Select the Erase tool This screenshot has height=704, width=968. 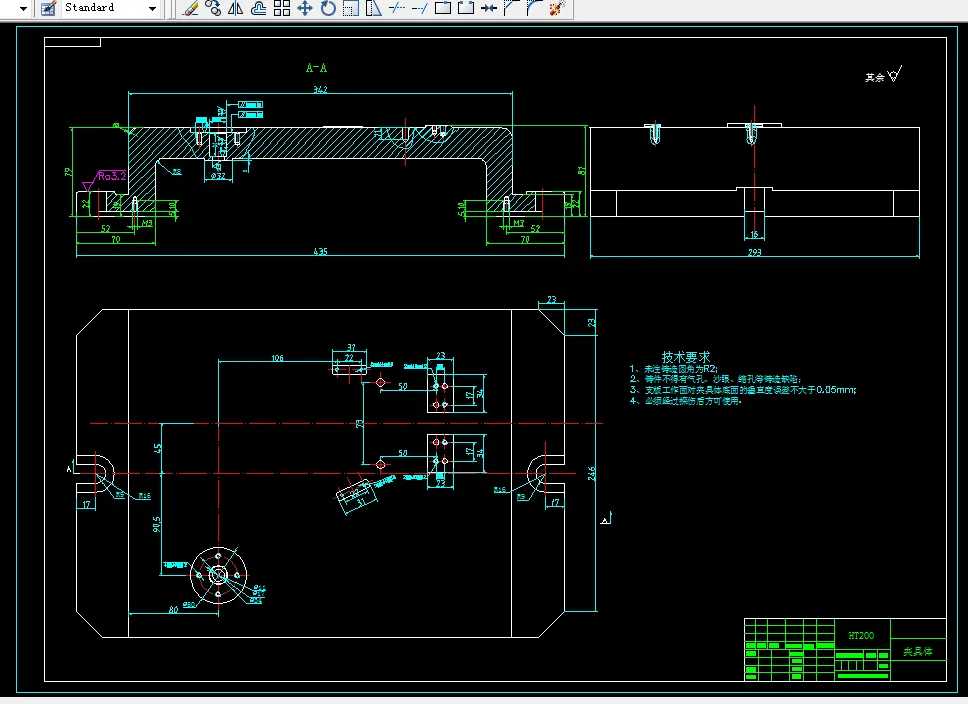point(190,8)
